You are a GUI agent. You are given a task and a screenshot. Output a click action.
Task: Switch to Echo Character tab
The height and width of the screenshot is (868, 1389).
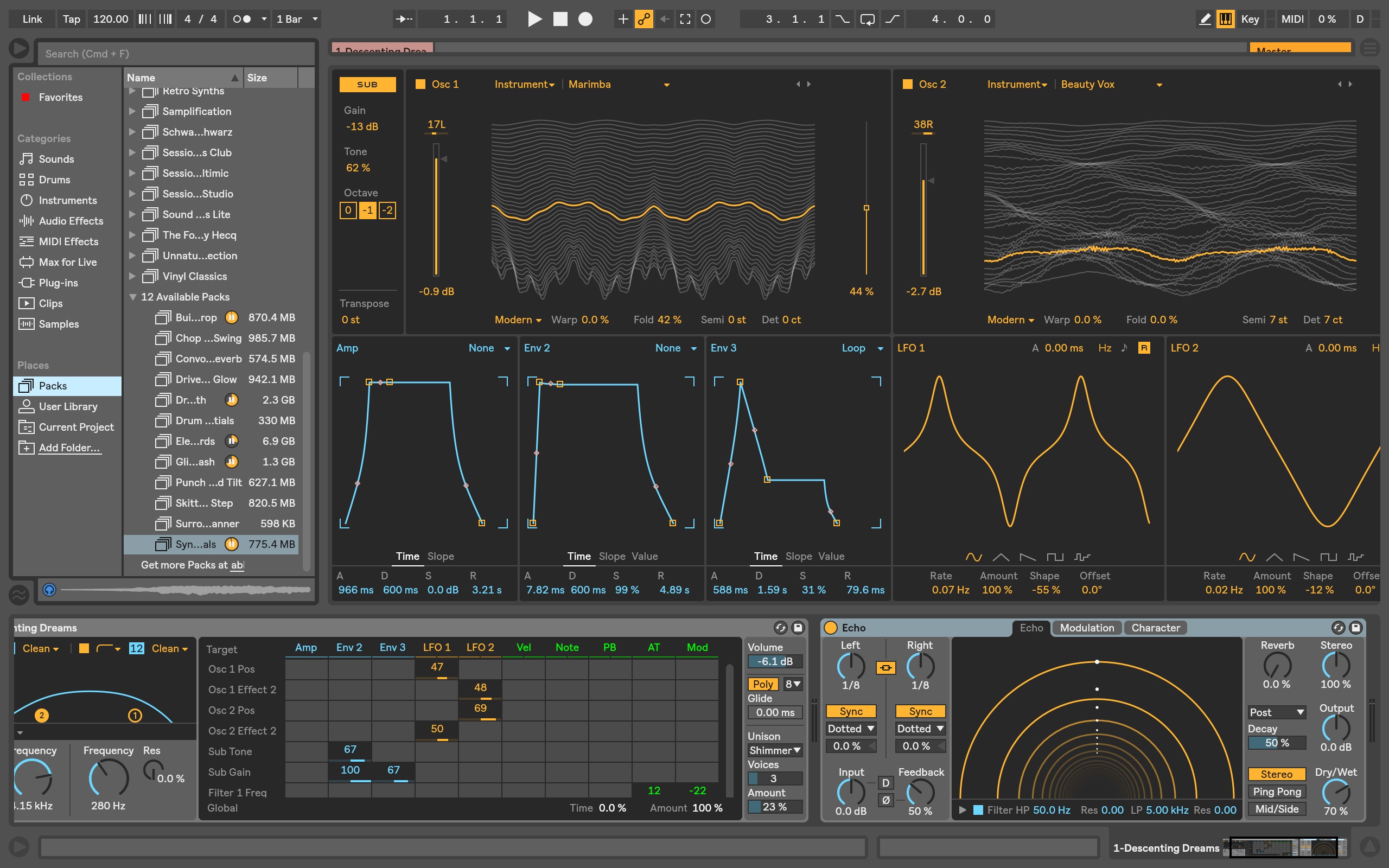pyautogui.click(x=1155, y=628)
